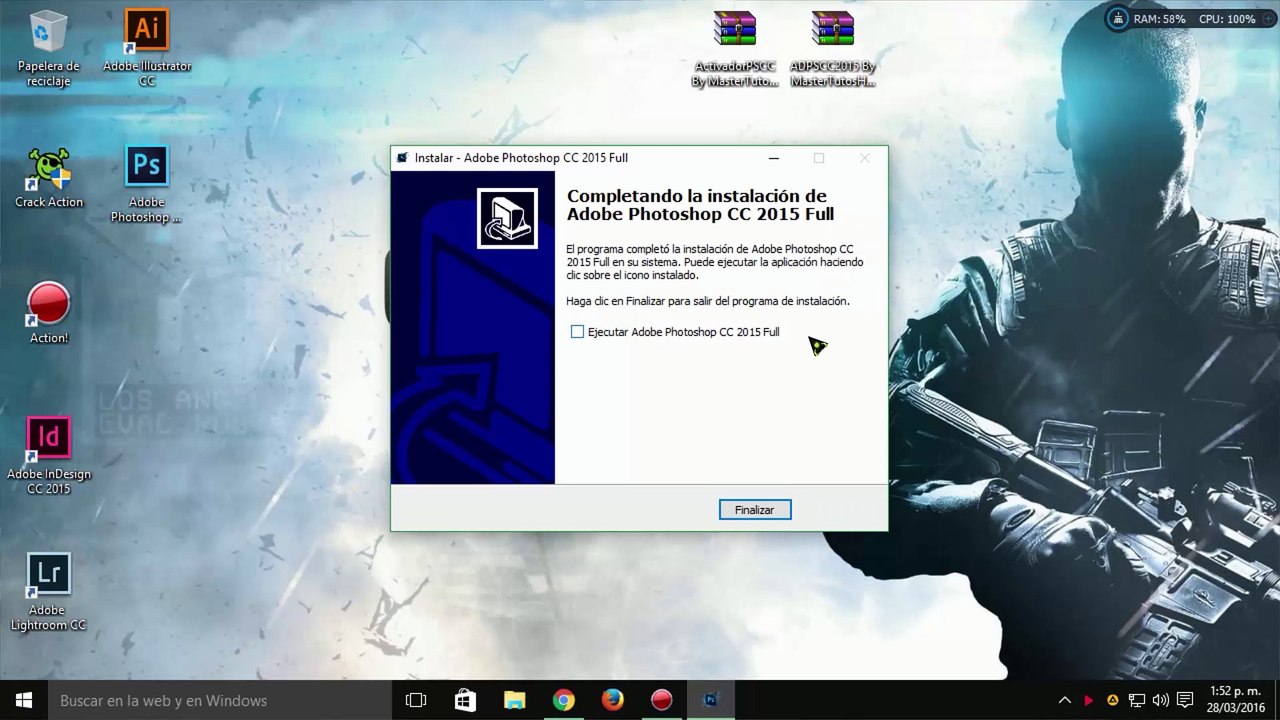Click the Finalizar button
Screen dimensions: 1280x720
click(755, 510)
